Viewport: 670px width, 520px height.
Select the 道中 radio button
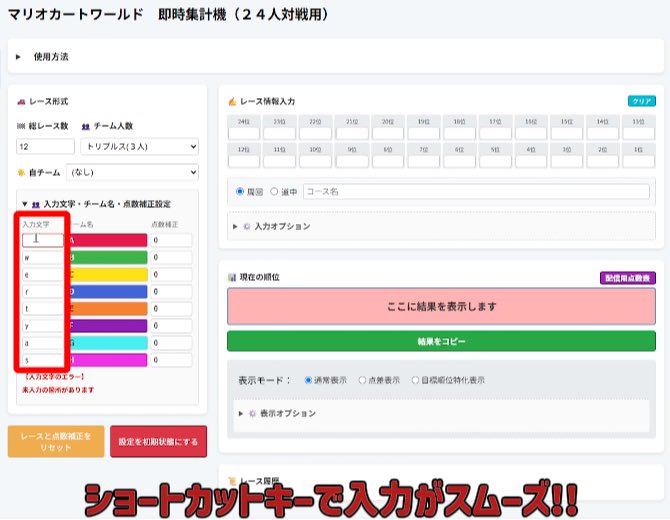(x=274, y=191)
